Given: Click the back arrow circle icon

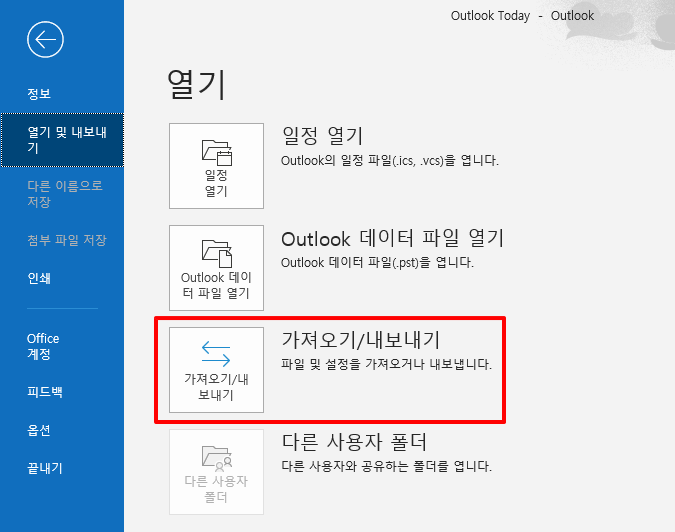Looking at the screenshot, I should (x=45, y=40).
